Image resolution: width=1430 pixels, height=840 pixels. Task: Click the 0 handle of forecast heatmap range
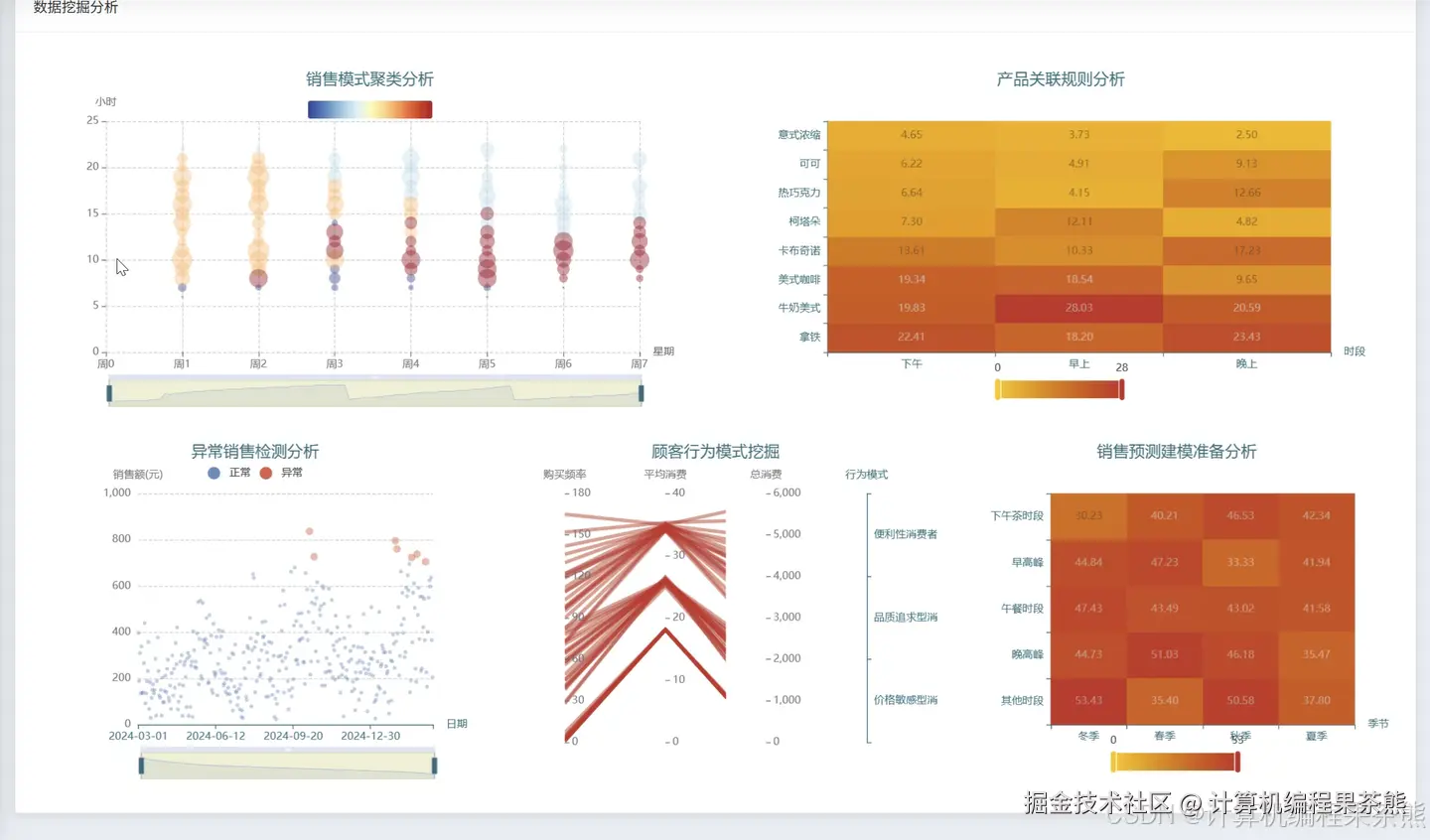pos(1113,762)
